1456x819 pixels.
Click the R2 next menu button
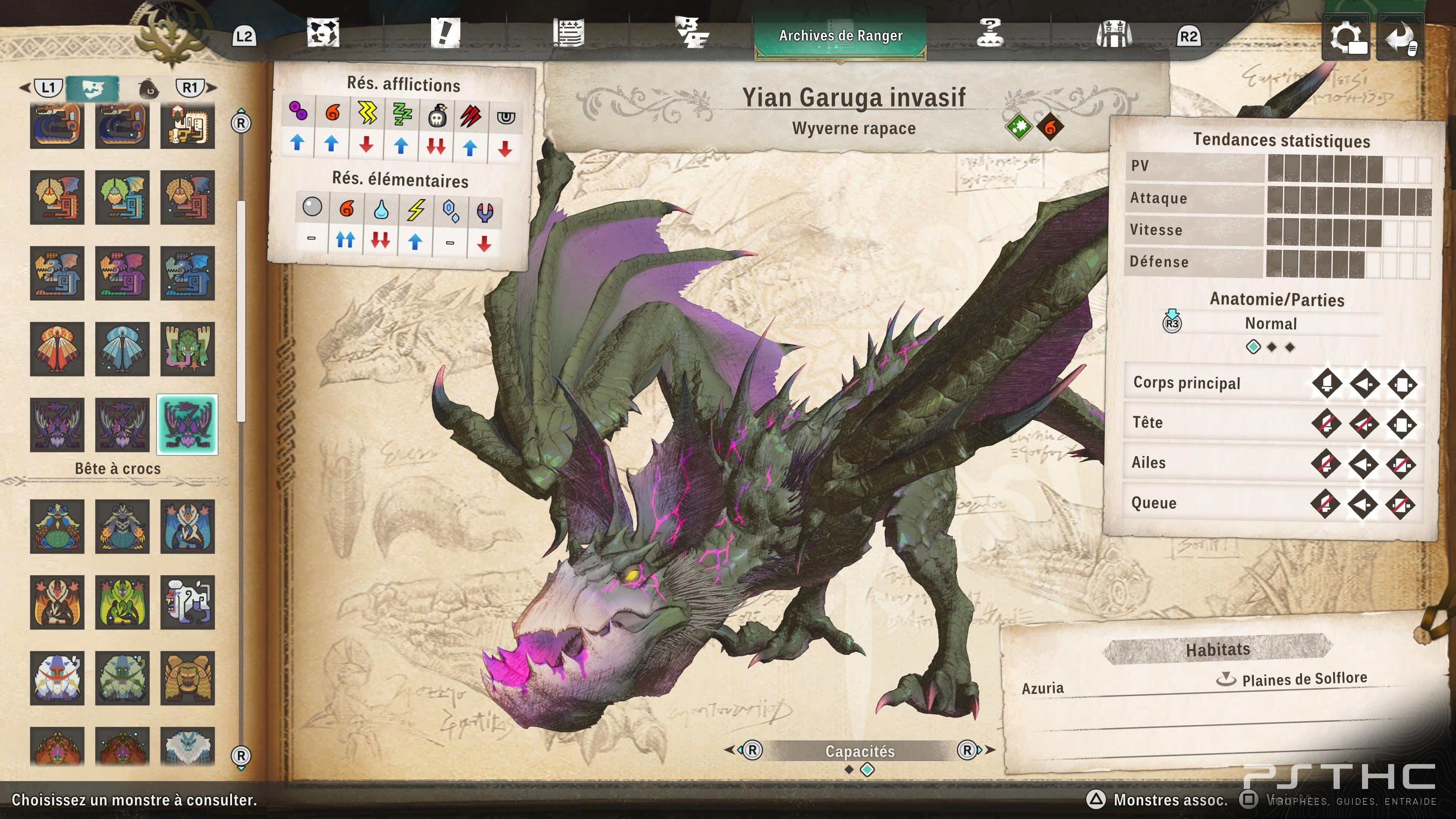pos(1189,37)
